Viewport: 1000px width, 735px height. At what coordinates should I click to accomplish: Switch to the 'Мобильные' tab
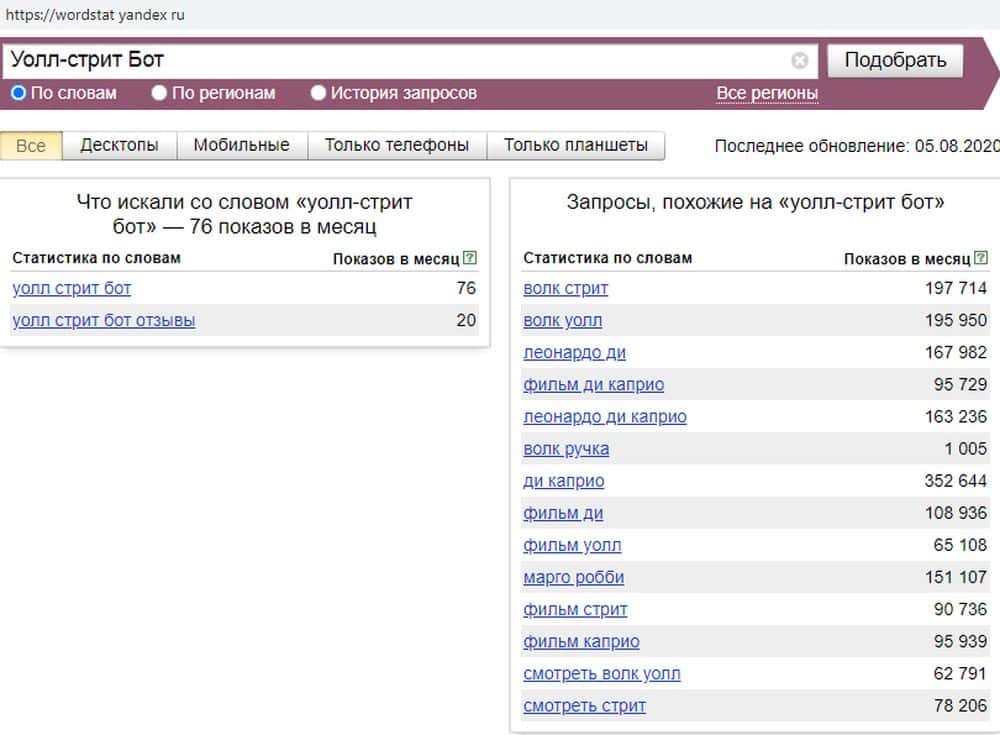(242, 145)
